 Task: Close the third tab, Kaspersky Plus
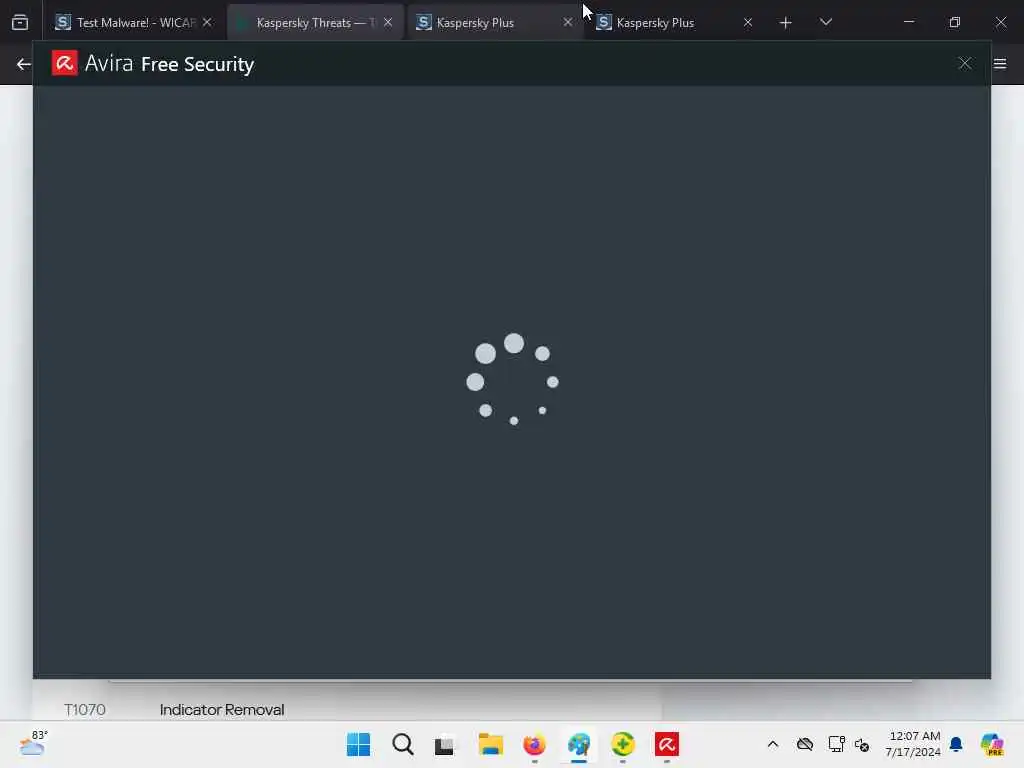tap(568, 22)
